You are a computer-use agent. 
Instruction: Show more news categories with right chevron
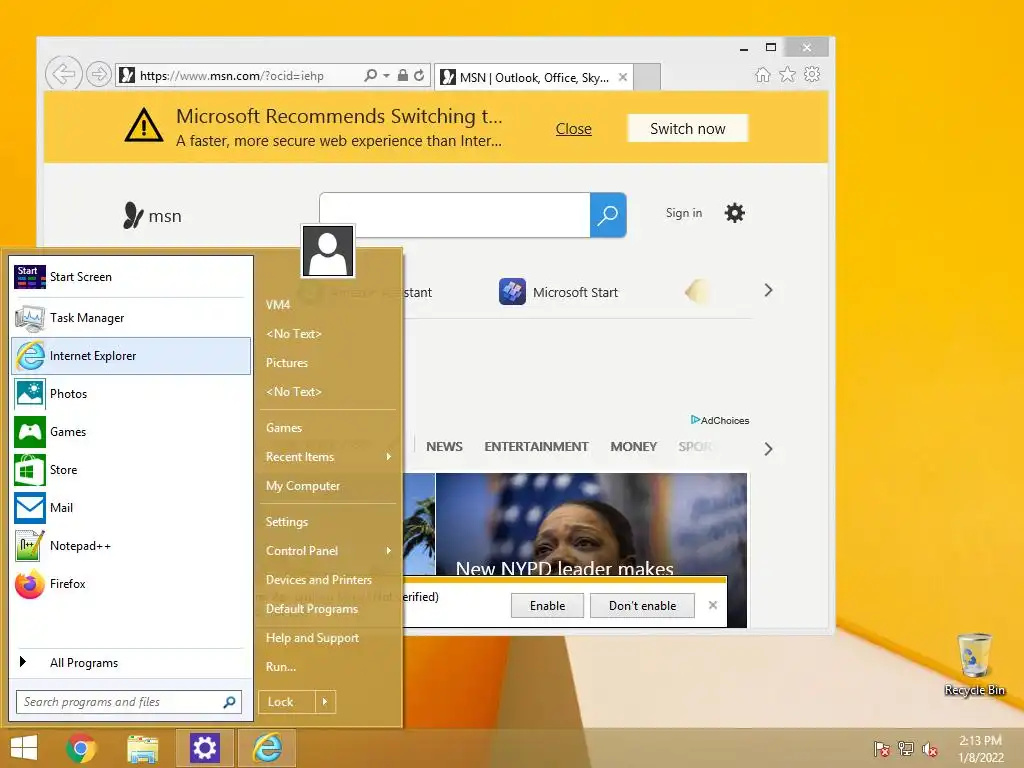(x=769, y=449)
